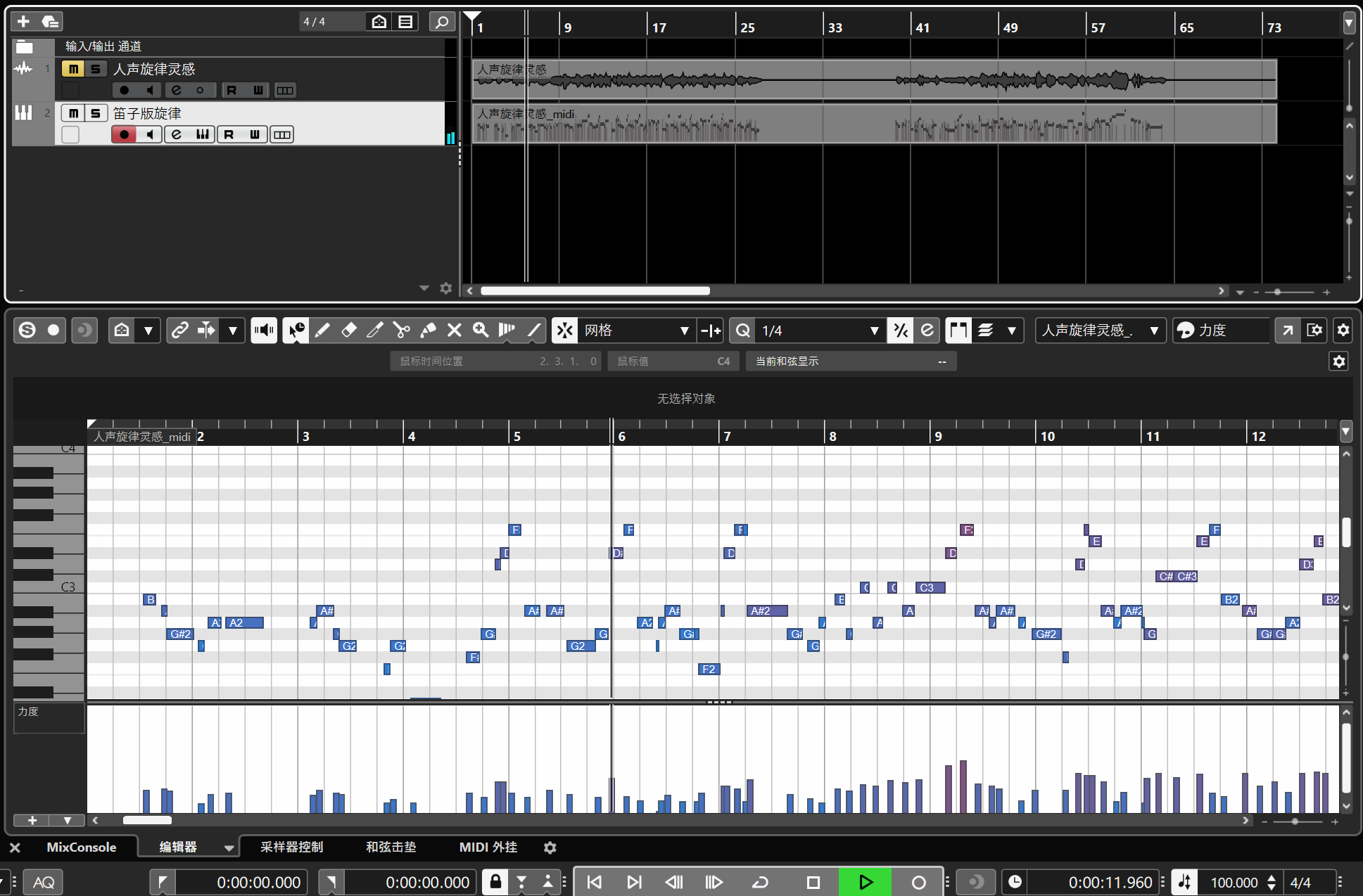This screenshot has width=1363, height=896.
Task: Select the Split scissors tool
Action: click(x=401, y=331)
